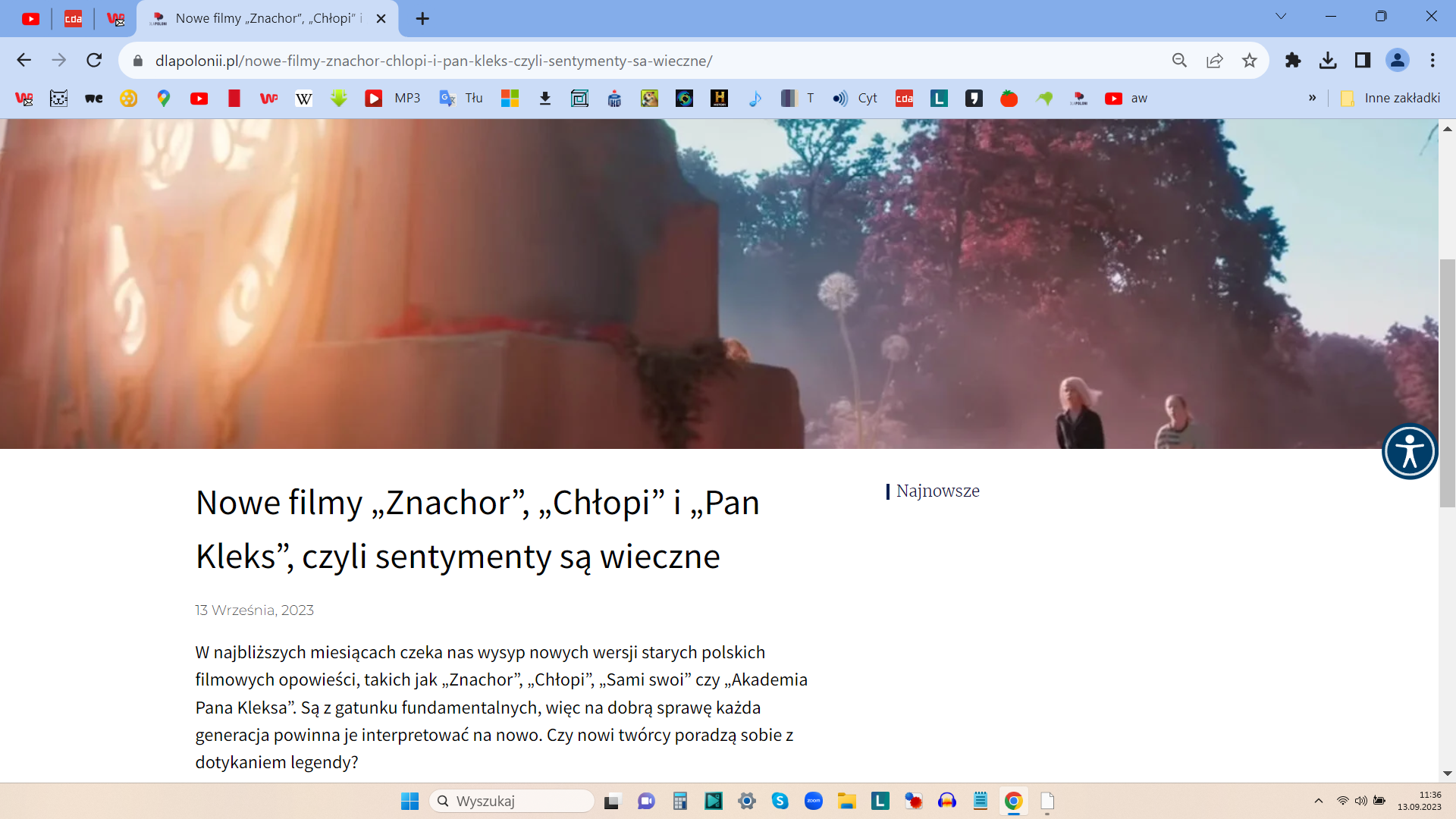This screenshot has width=1456, height=819.
Task: Switch to the cda pinned tab
Action: tap(74, 18)
